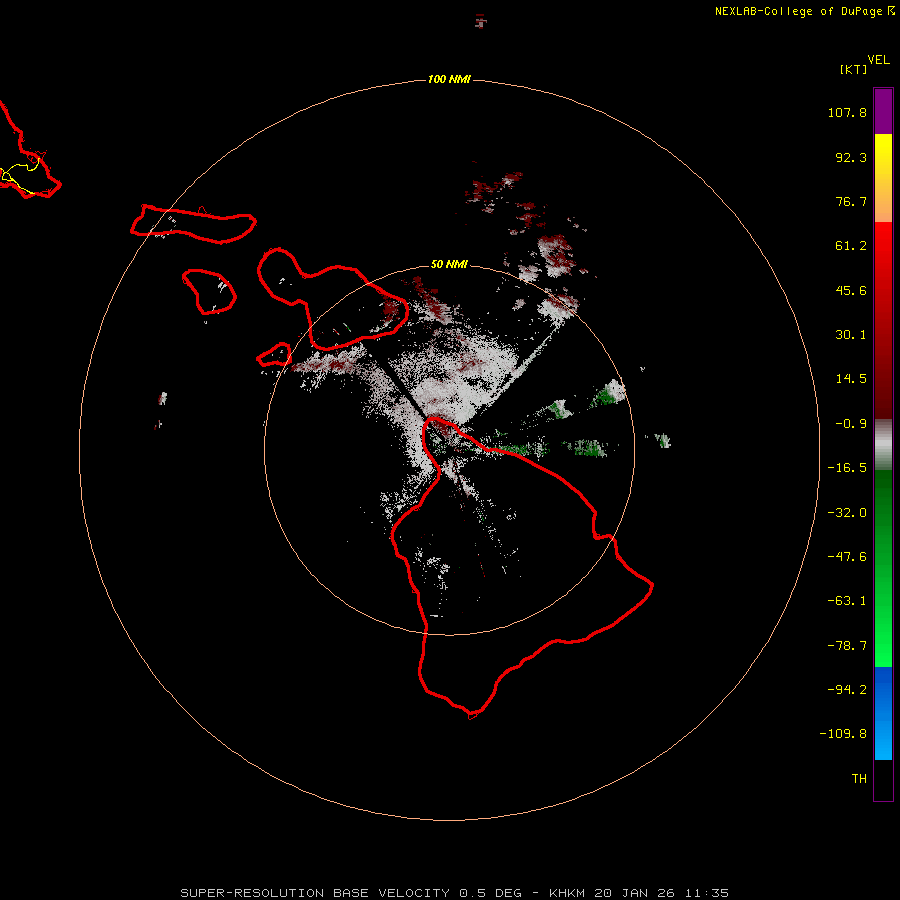Click the -63.1 velocity scale value
Screen dimensions: 900x900
[847, 601]
